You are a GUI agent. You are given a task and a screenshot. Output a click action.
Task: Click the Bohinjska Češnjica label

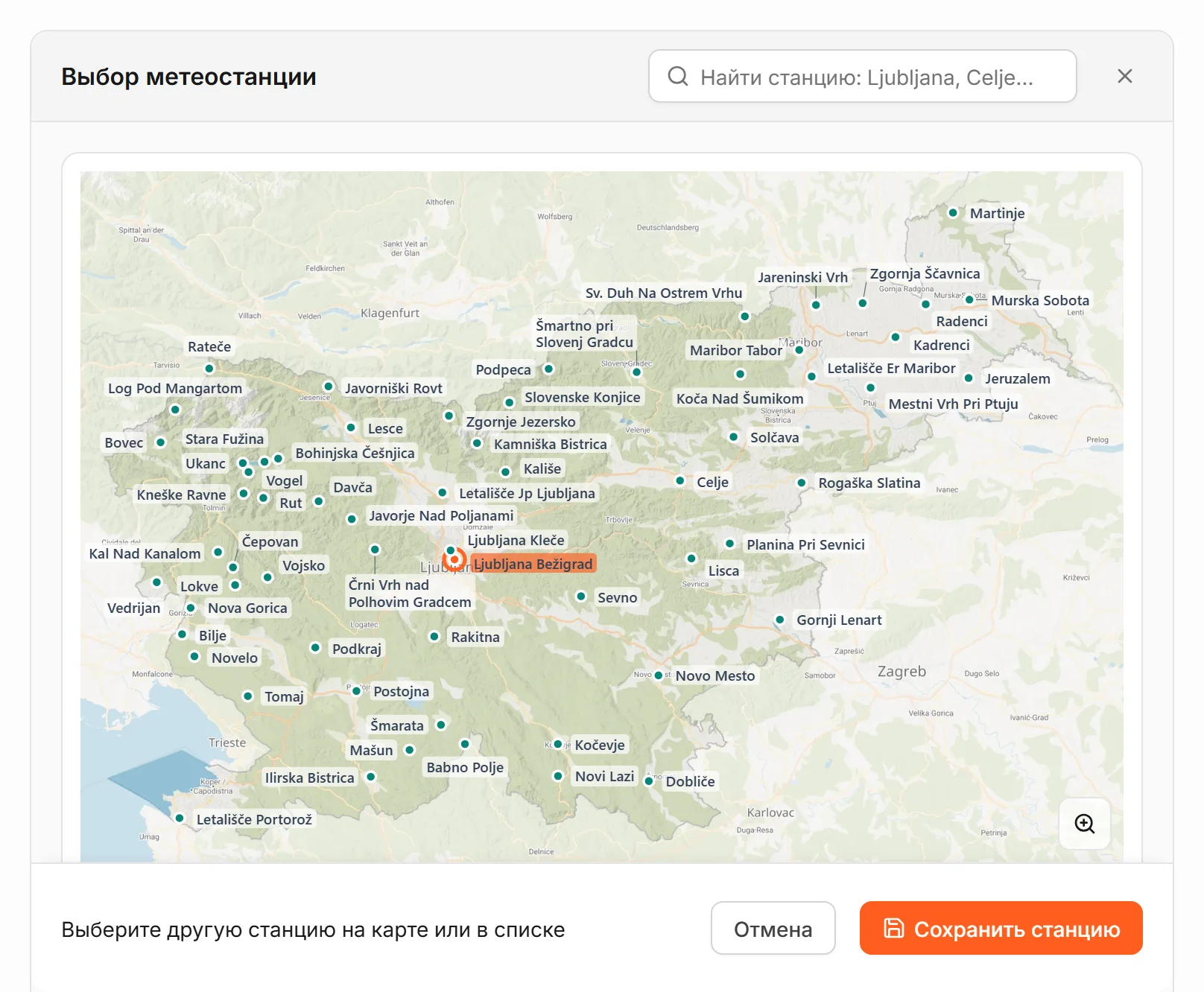[x=355, y=453]
